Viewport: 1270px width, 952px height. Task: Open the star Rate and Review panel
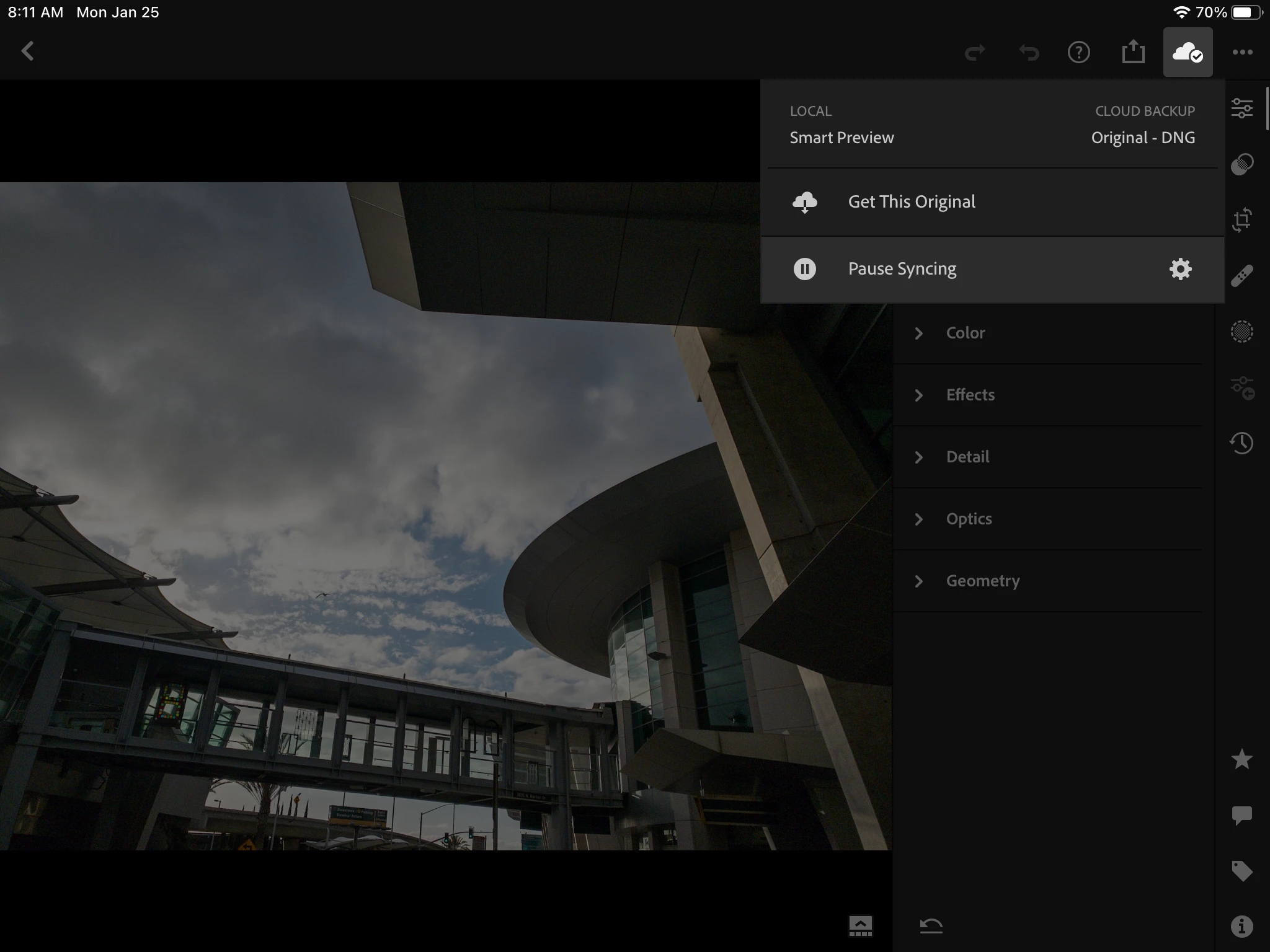pyautogui.click(x=1241, y=759)
